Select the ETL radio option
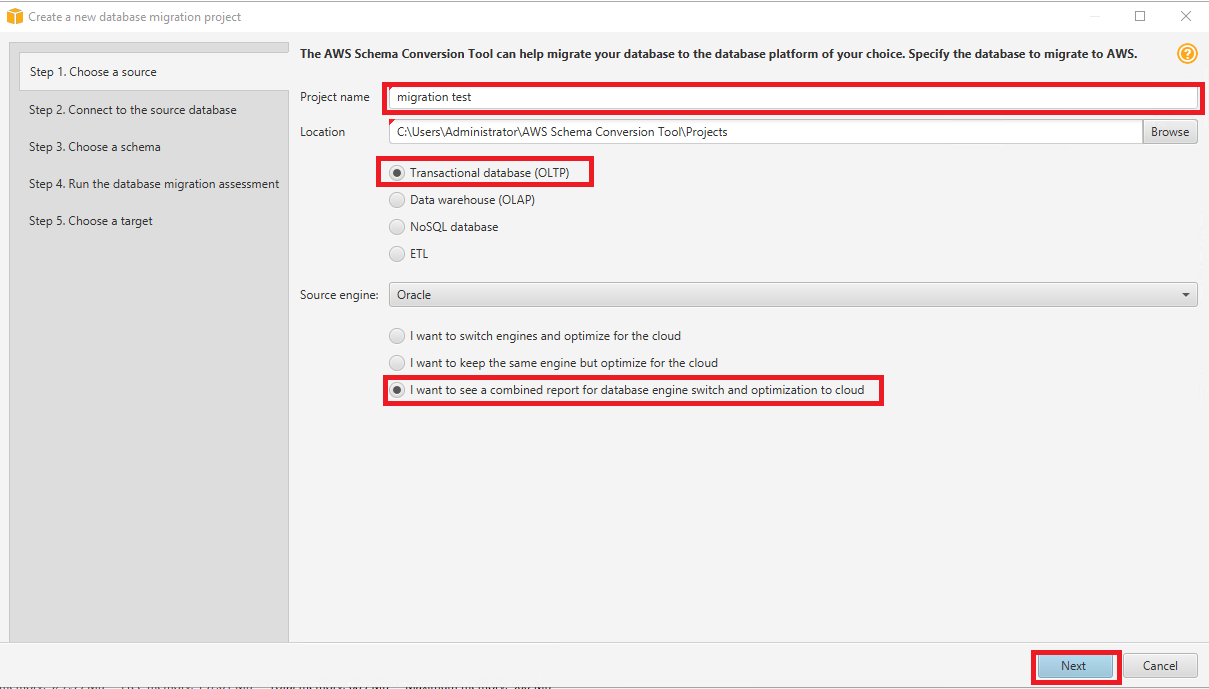Viewport: 1209px width, 689px height. point(397,254)
